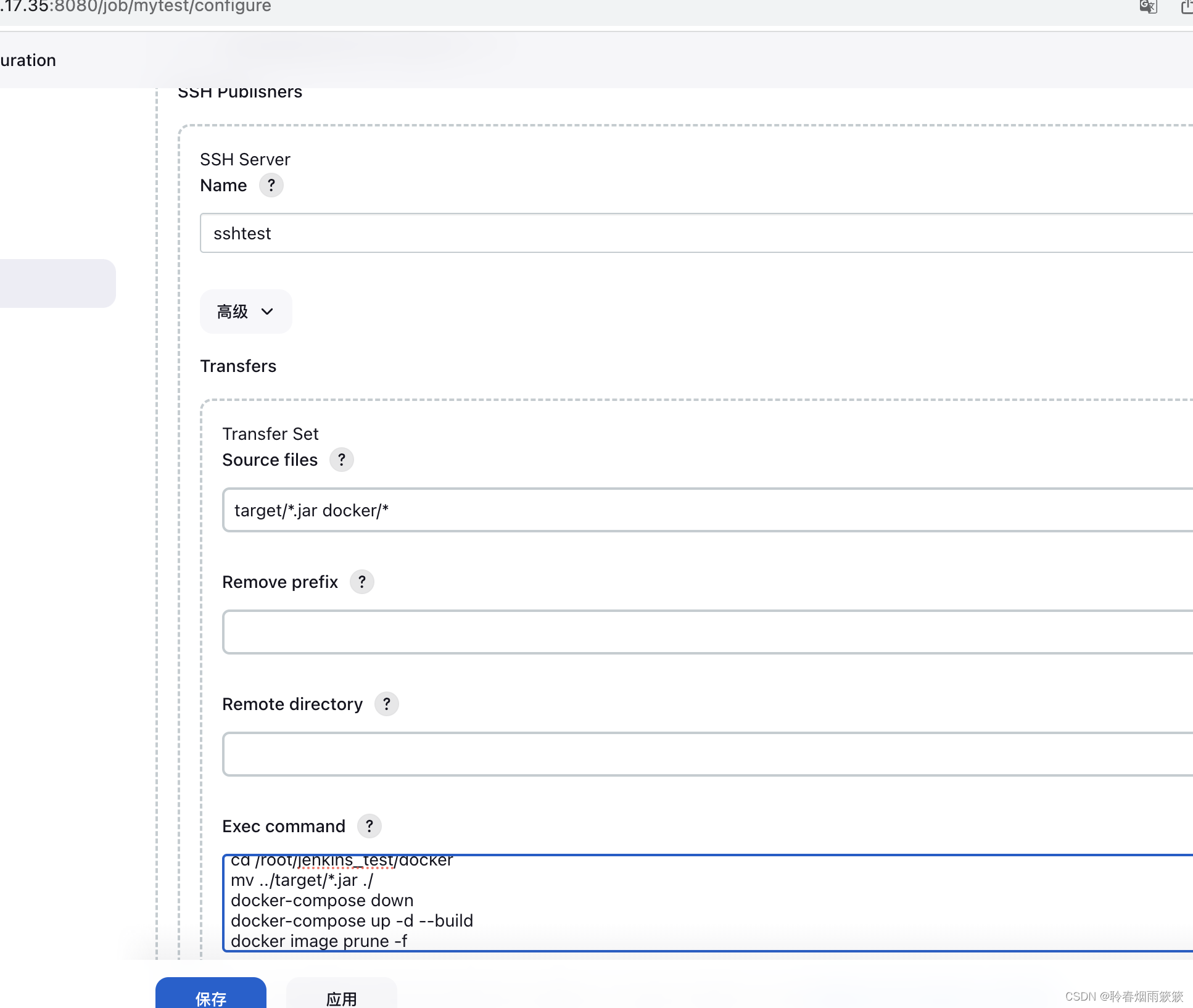Image resolution: width=1193 pixels, height=1008 pixels.
Task: Click the Transfer Set heading
Action: 270,434
